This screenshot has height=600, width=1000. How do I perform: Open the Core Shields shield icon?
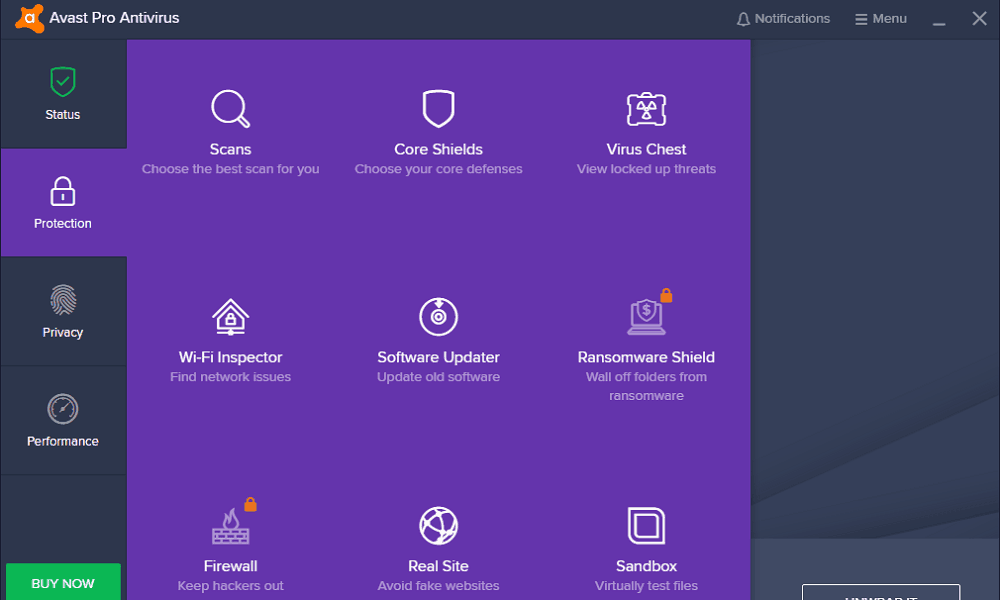[x=438, y=108]
